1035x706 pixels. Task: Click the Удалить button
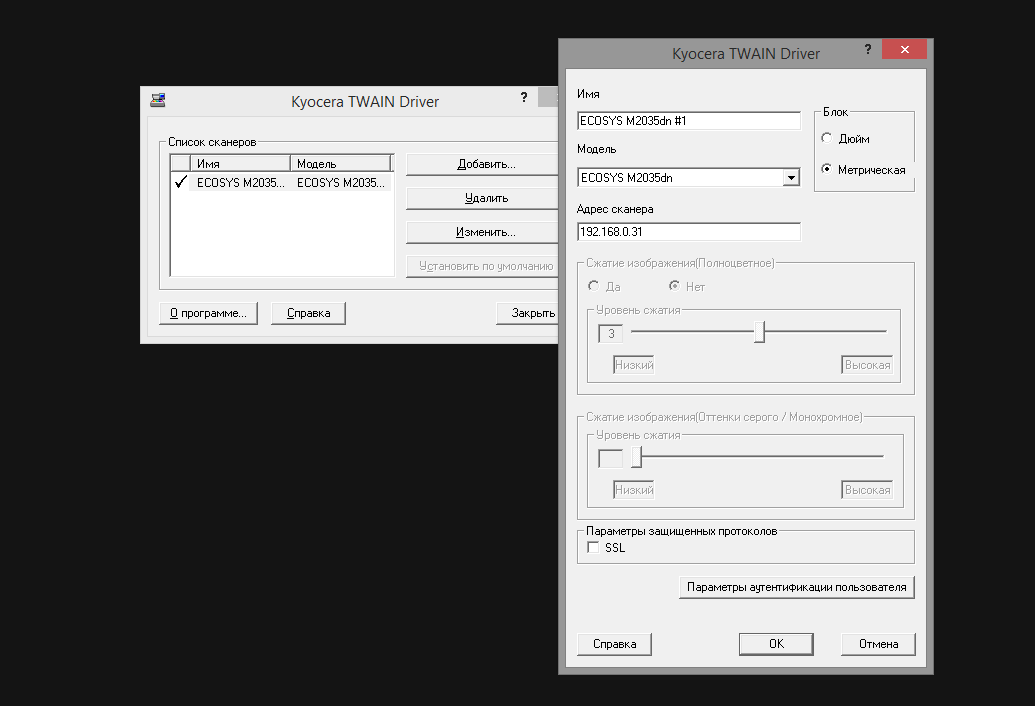point(482,198)
